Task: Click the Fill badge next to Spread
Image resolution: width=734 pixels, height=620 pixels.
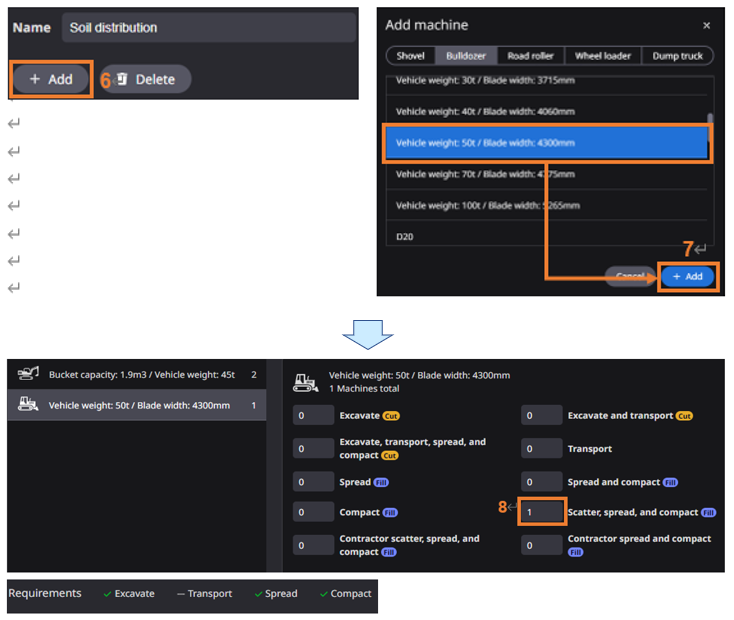Action: point(381,482)
